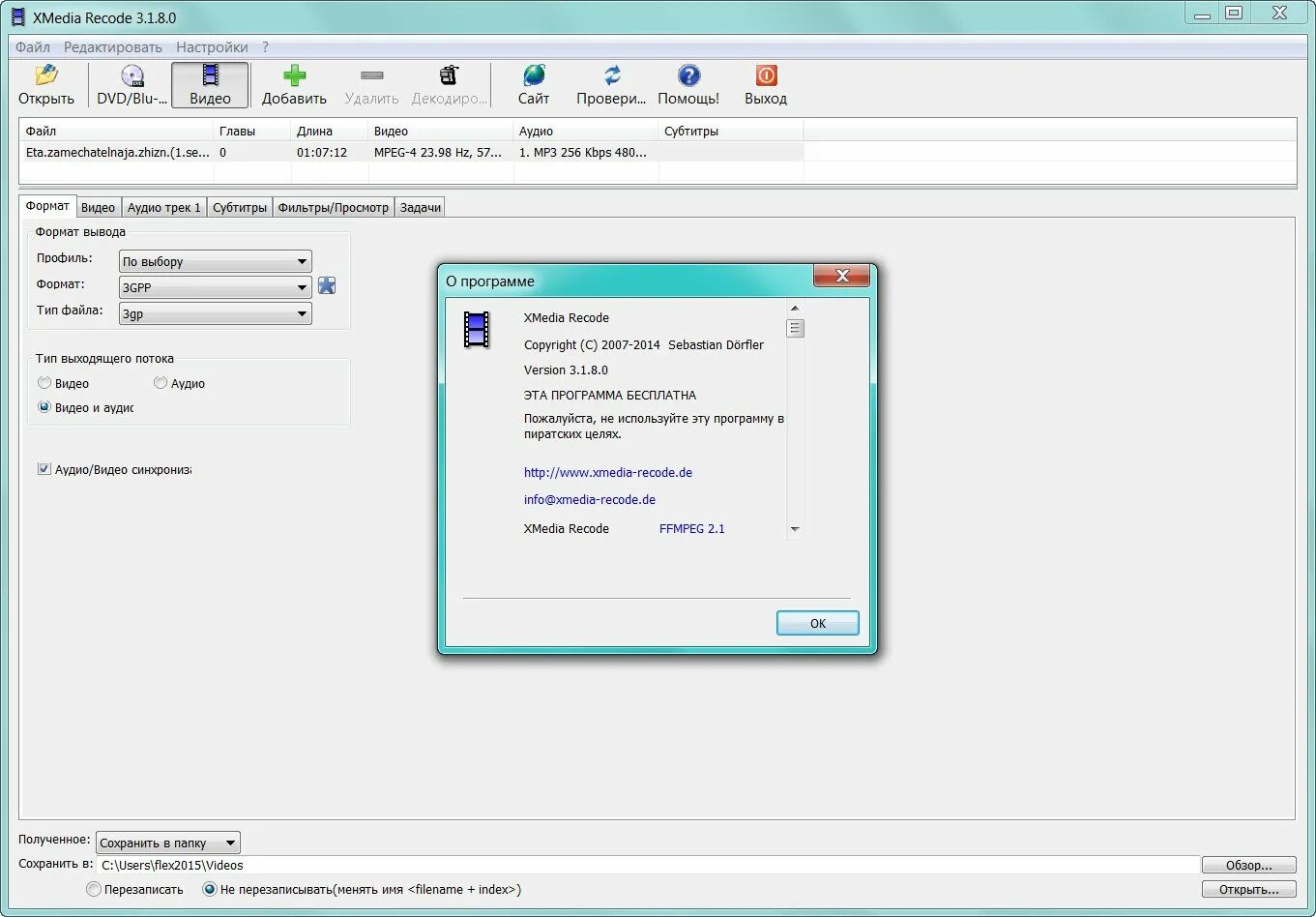1316x917 pixels.
Task: Open the Настройки menu
Action: pos(212,46)
